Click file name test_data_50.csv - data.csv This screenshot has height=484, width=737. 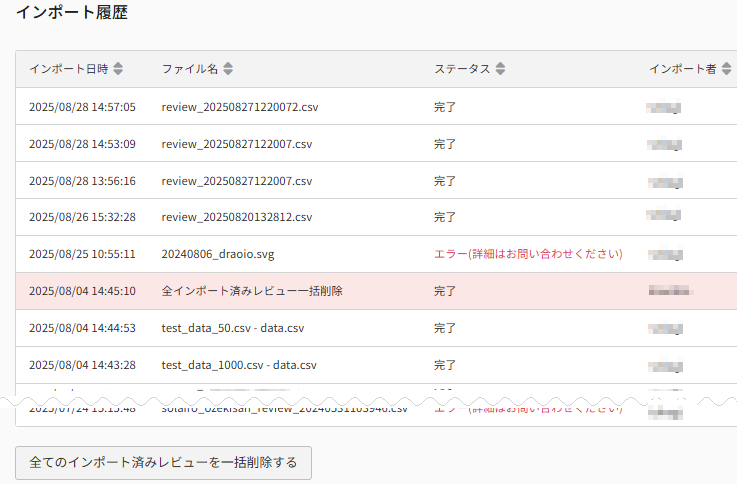tap(232, 328)
